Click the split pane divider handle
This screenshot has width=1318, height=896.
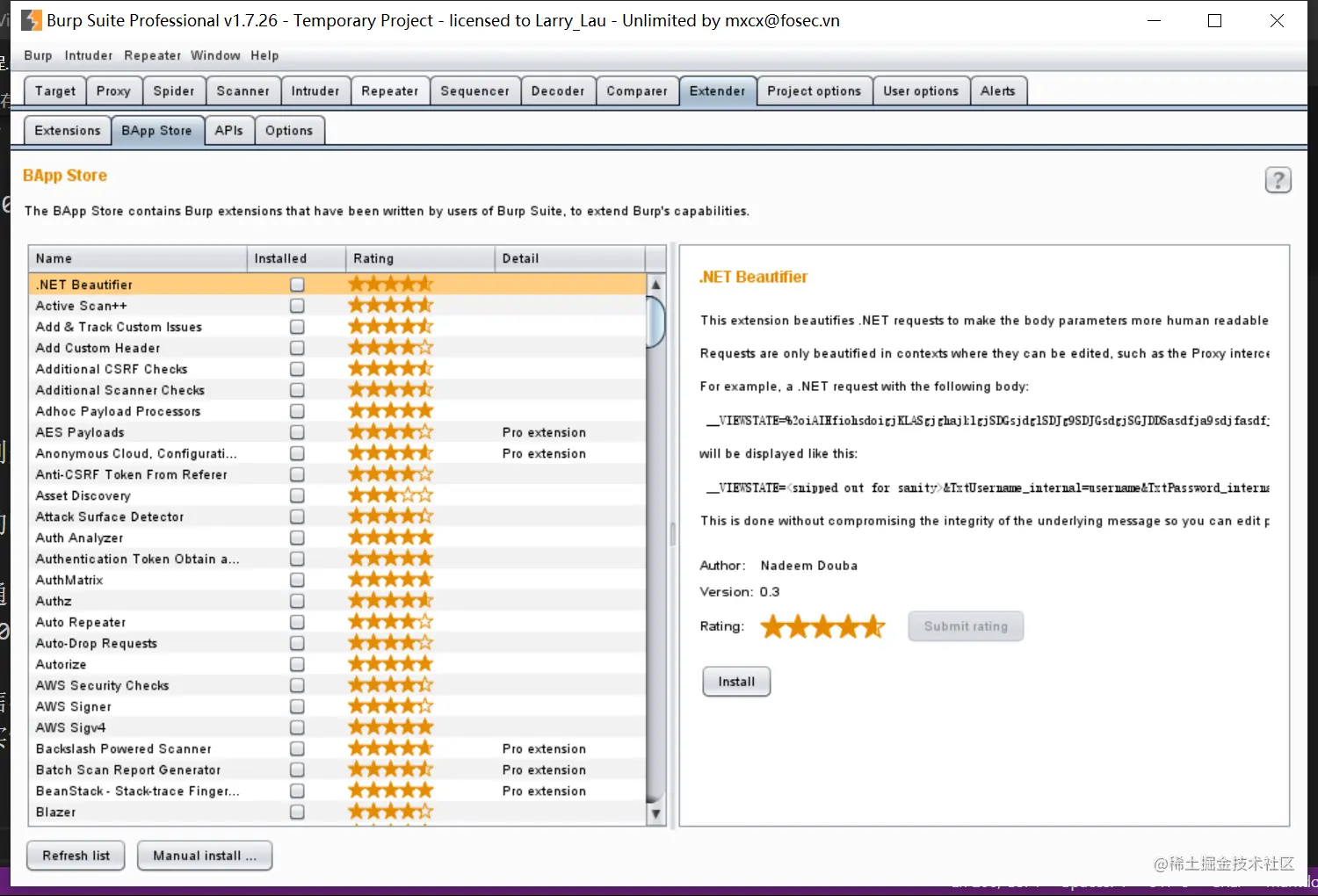(x=673, y=534)
